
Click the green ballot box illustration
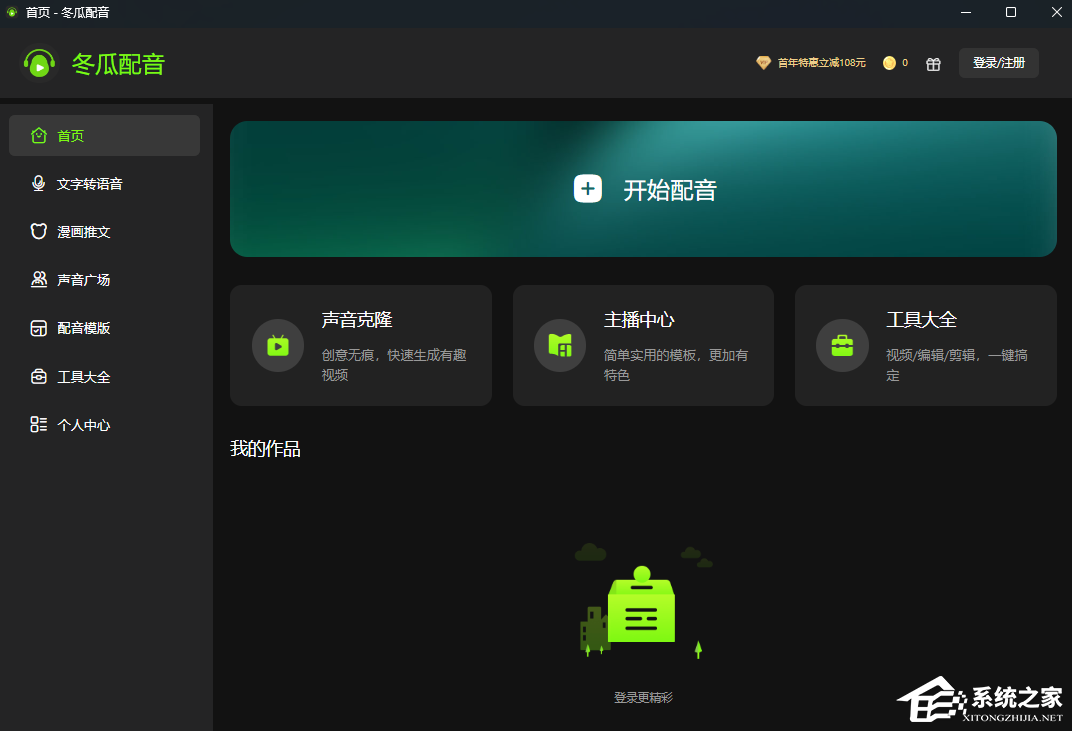pyautogui.click(x=641, y=604)
